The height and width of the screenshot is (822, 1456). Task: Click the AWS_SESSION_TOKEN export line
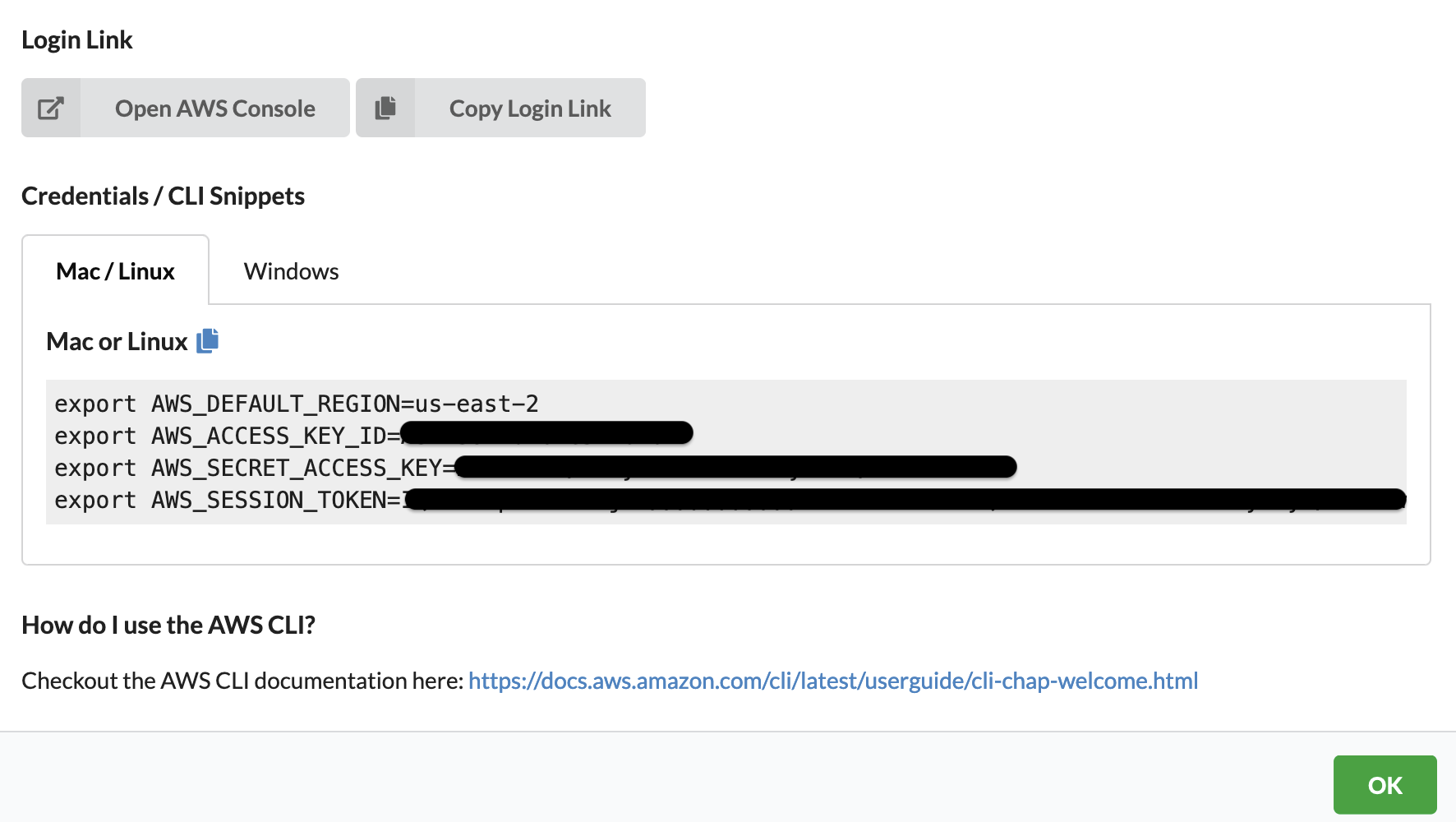pos(730,500)
